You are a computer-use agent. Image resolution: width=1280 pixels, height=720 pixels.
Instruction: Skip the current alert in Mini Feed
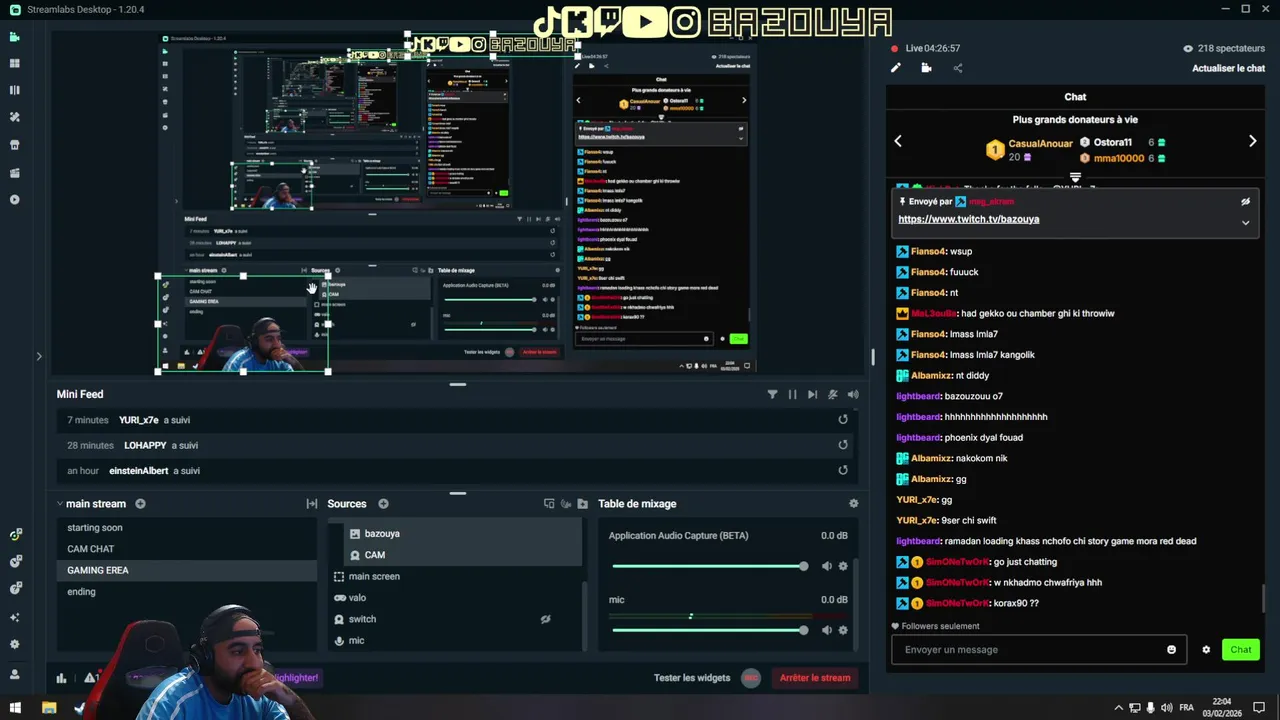pos(812,394)
